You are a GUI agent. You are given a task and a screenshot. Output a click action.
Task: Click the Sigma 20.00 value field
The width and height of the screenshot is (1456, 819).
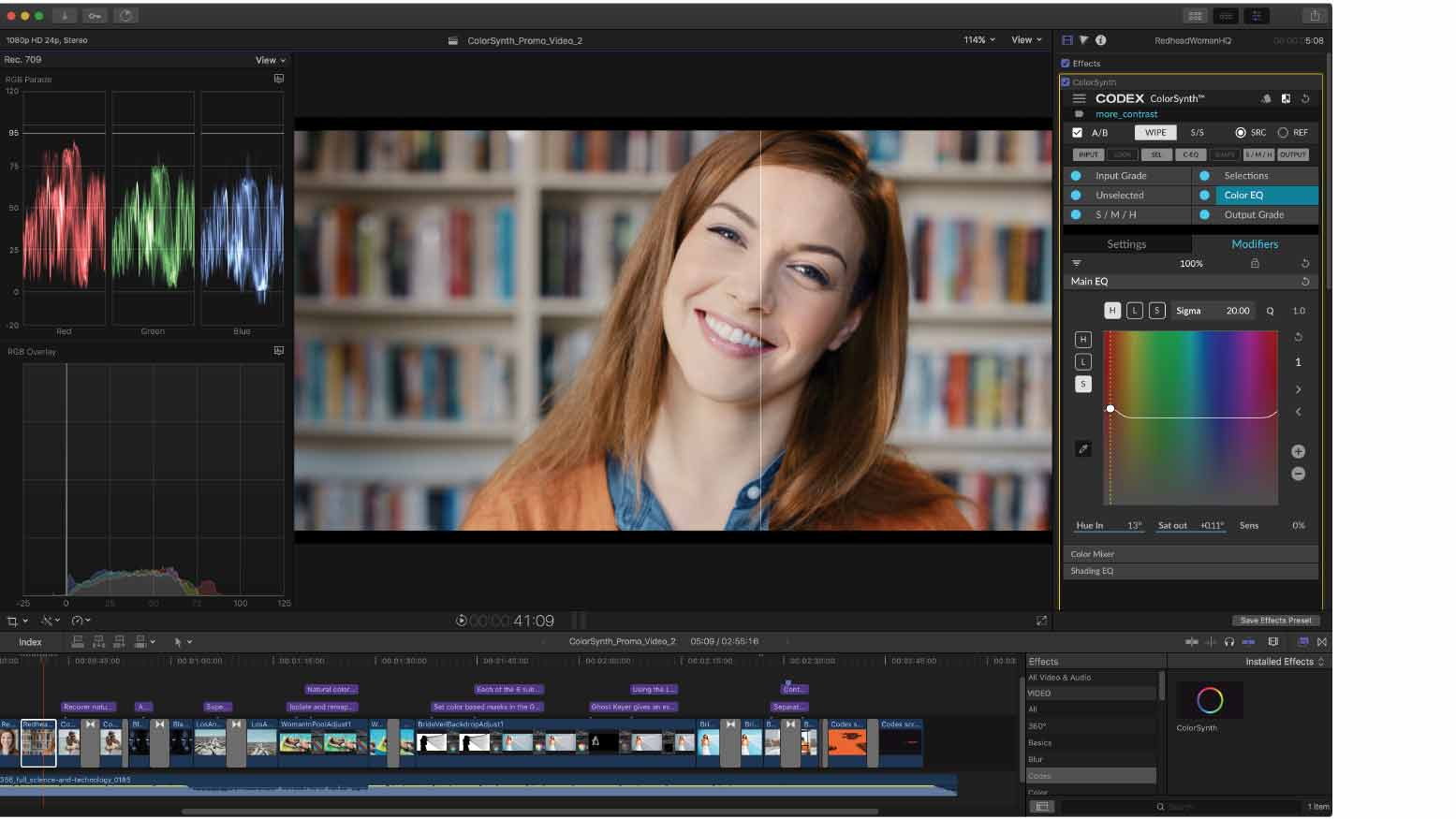pyautogui.click(x=1213, y=311)
